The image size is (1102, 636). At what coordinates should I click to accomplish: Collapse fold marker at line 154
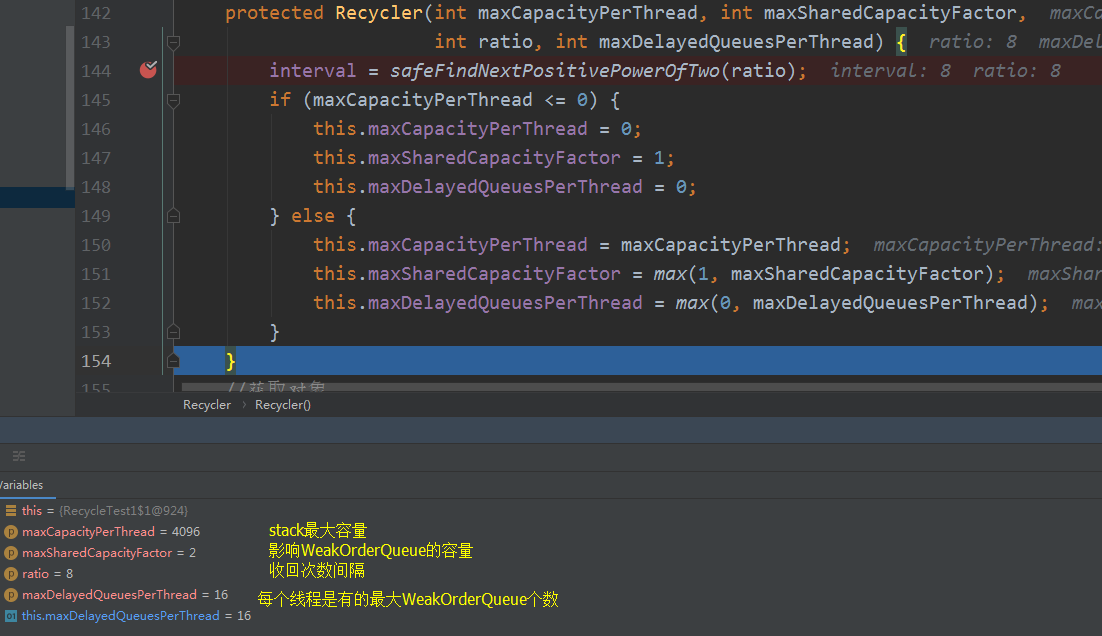[174, 361]
